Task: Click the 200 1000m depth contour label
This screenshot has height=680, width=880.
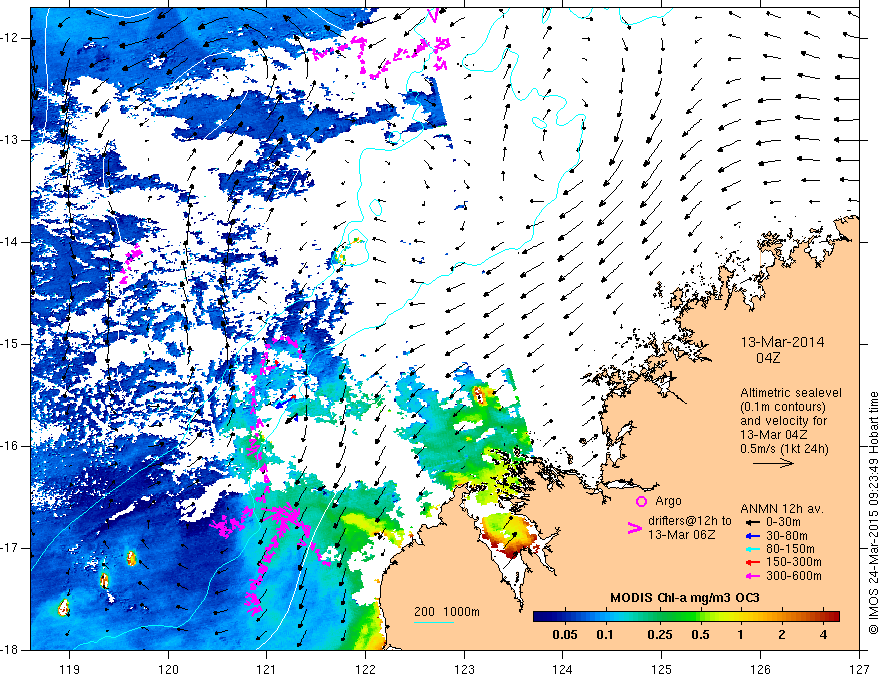Action: pos(447,612)
